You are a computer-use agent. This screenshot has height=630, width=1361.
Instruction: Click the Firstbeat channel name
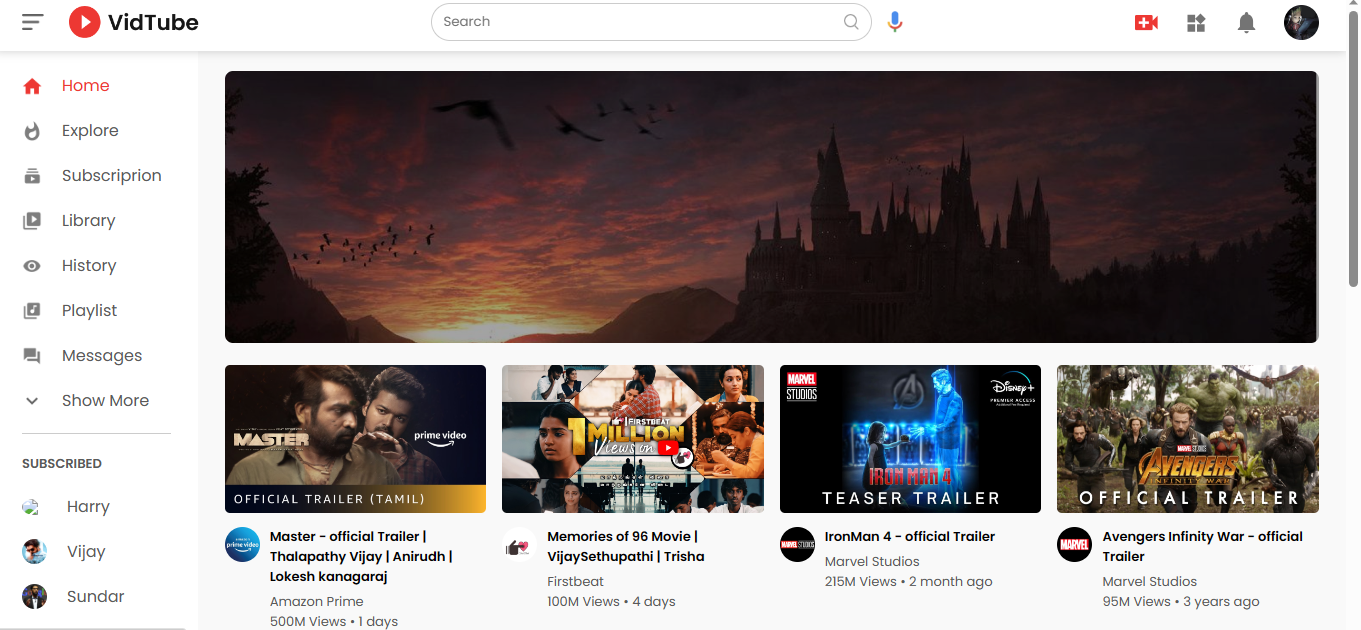coord(576,581)
